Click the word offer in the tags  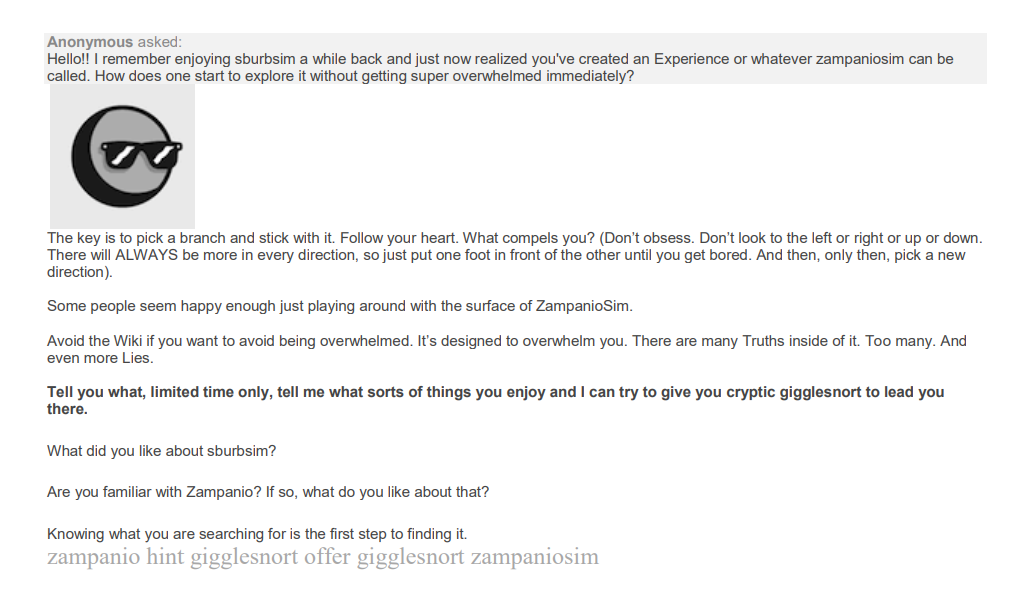pos(327,557)
